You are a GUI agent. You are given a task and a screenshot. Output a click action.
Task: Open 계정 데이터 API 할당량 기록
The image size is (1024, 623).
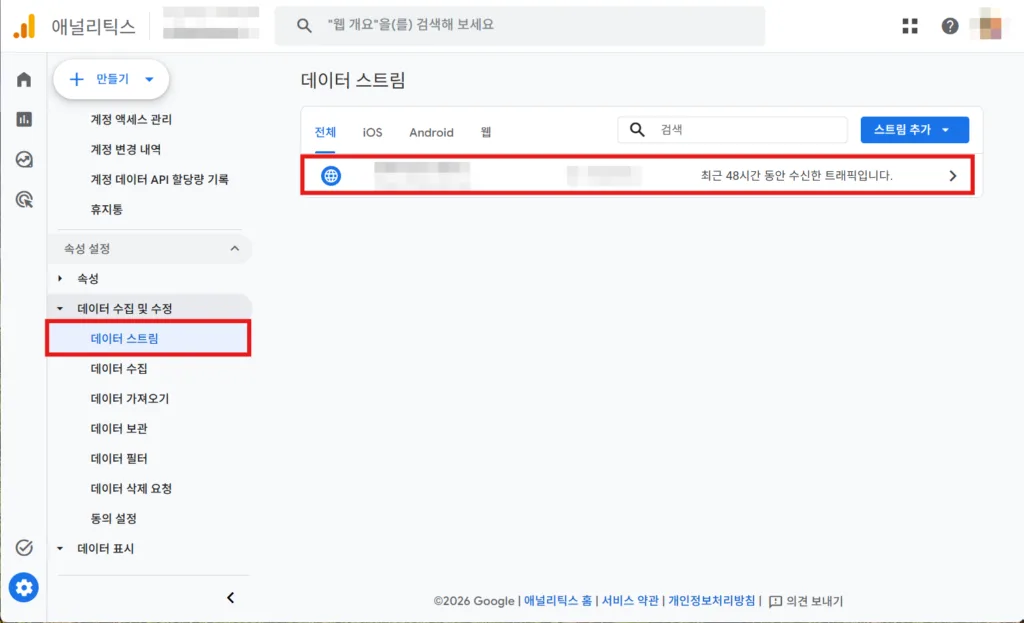click(159, 180)
